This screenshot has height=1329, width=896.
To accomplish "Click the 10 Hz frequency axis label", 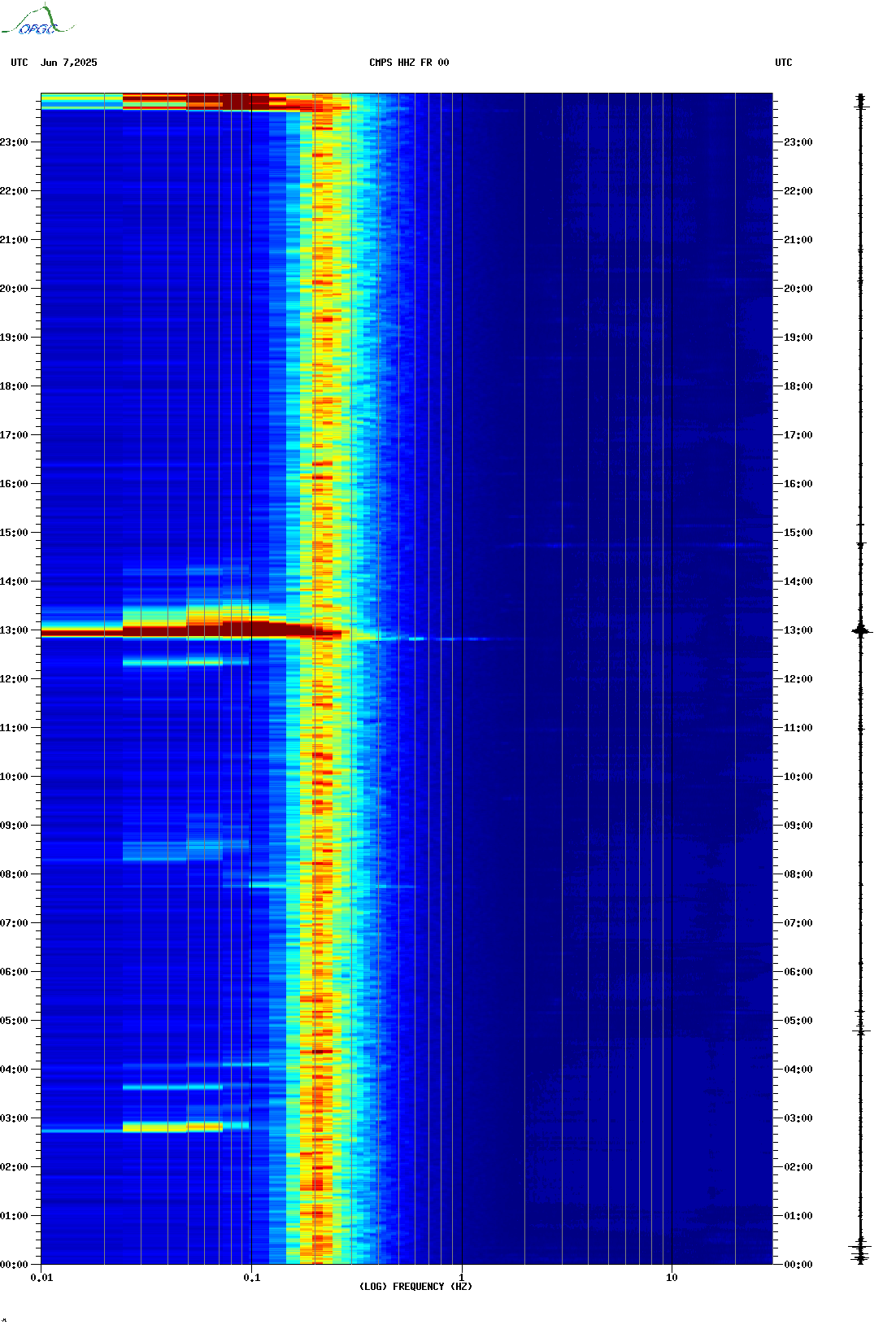I will [x=672, y=1278].
